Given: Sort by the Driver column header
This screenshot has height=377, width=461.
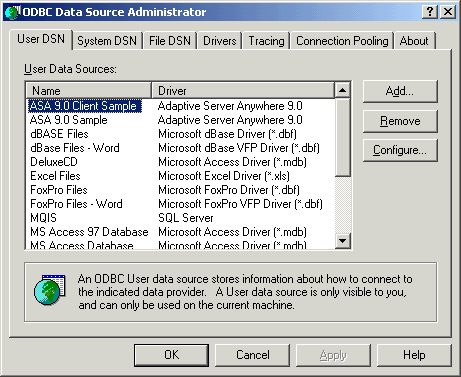Looking at the screenshot, I should (x=243, y=91).
